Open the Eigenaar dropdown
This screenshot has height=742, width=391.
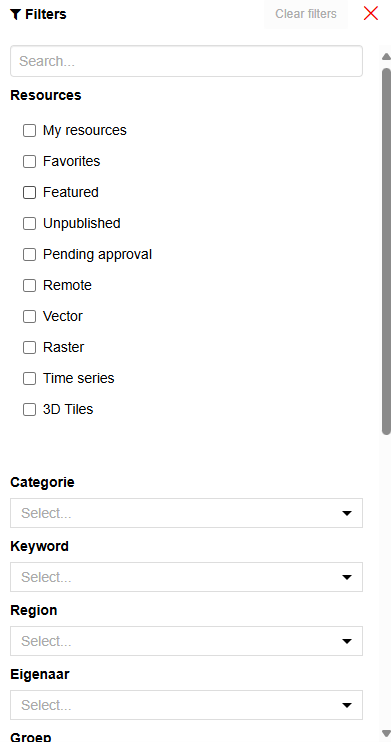(187, 705)
